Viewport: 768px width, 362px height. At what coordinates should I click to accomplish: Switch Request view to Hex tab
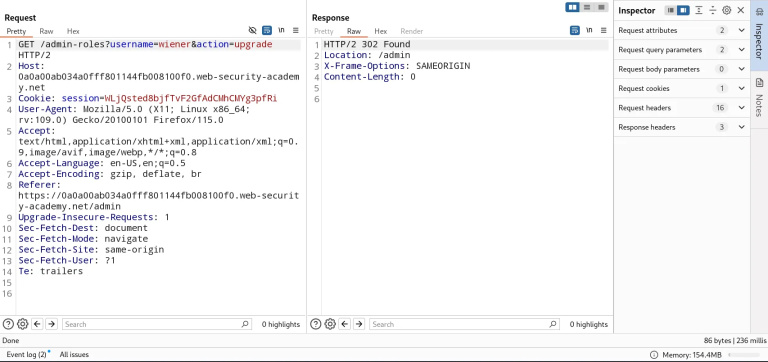73,31
